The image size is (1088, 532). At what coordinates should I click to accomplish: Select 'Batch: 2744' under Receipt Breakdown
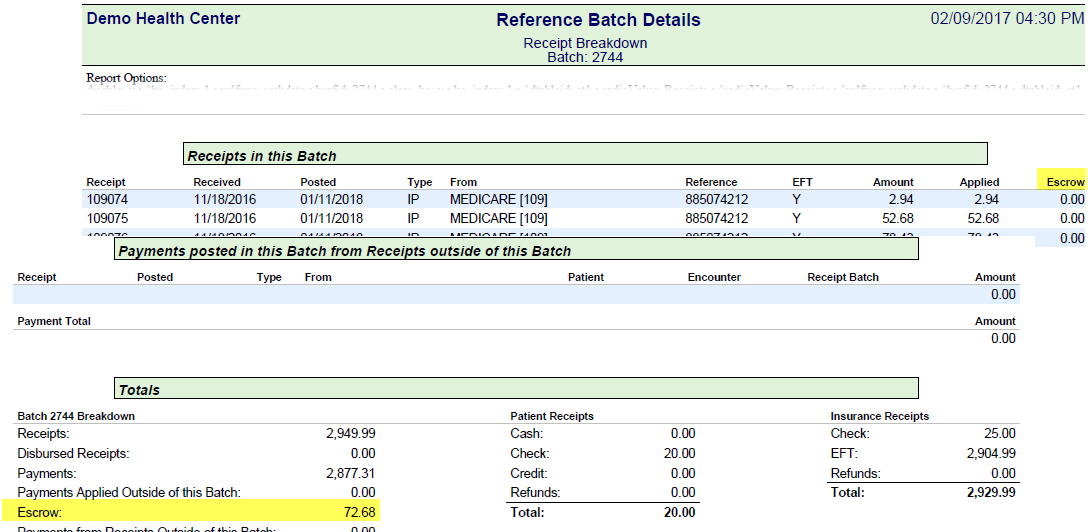[x=585, y=58]
